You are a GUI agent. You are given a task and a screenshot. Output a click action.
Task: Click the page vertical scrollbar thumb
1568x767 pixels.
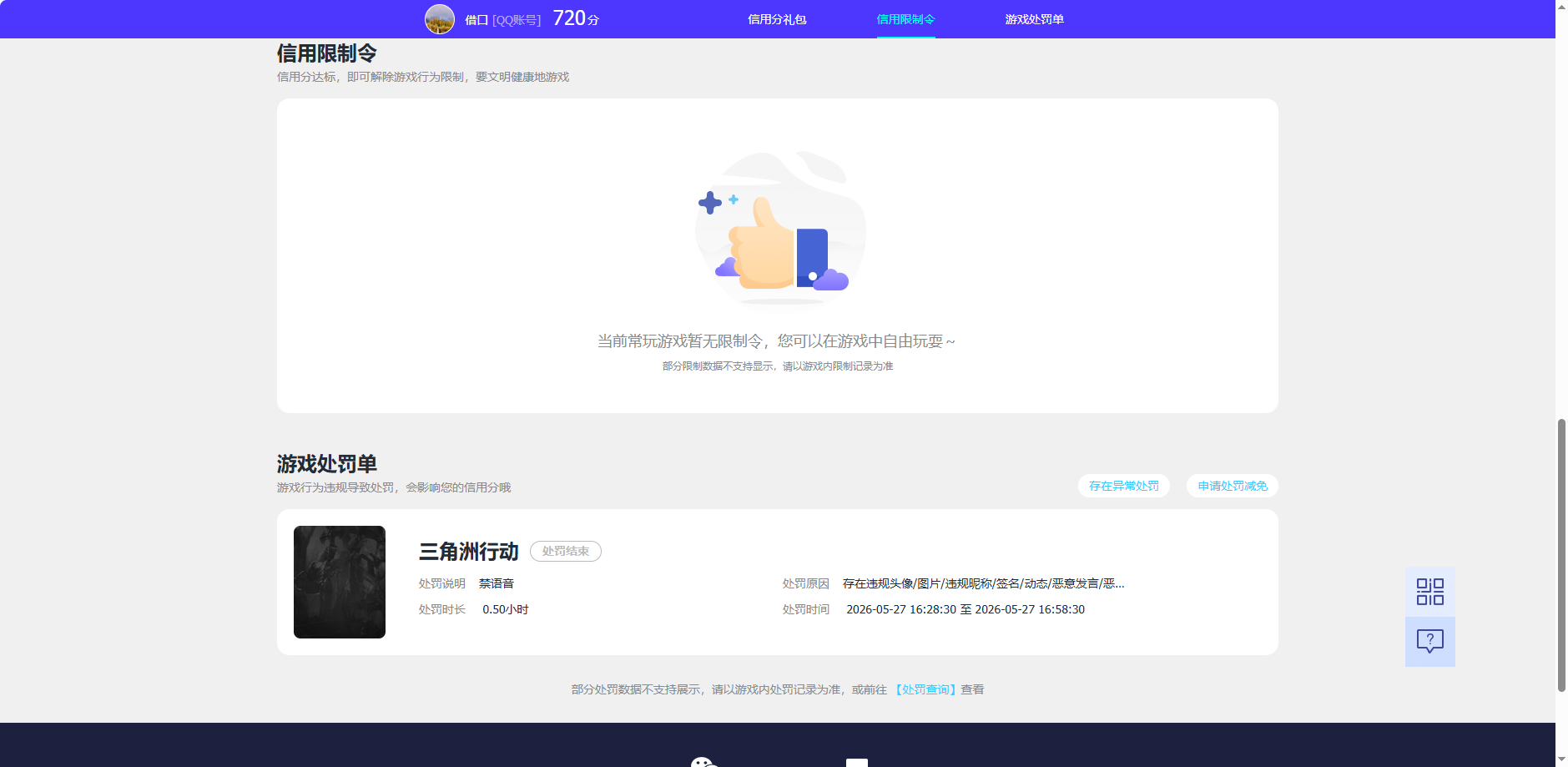coord(1561,555)
